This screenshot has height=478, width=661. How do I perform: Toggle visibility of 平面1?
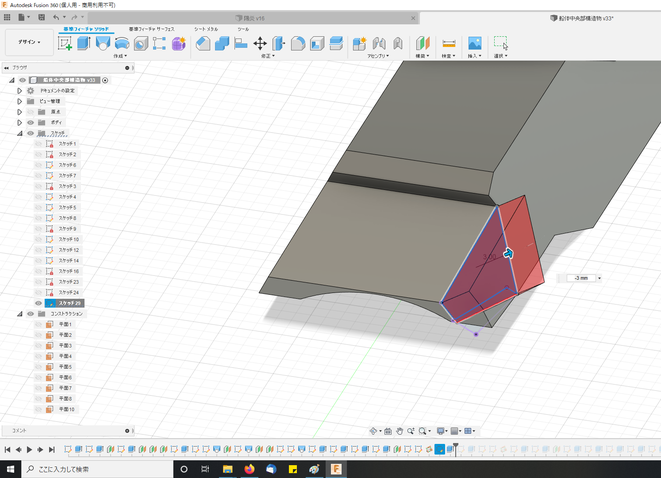39,324
